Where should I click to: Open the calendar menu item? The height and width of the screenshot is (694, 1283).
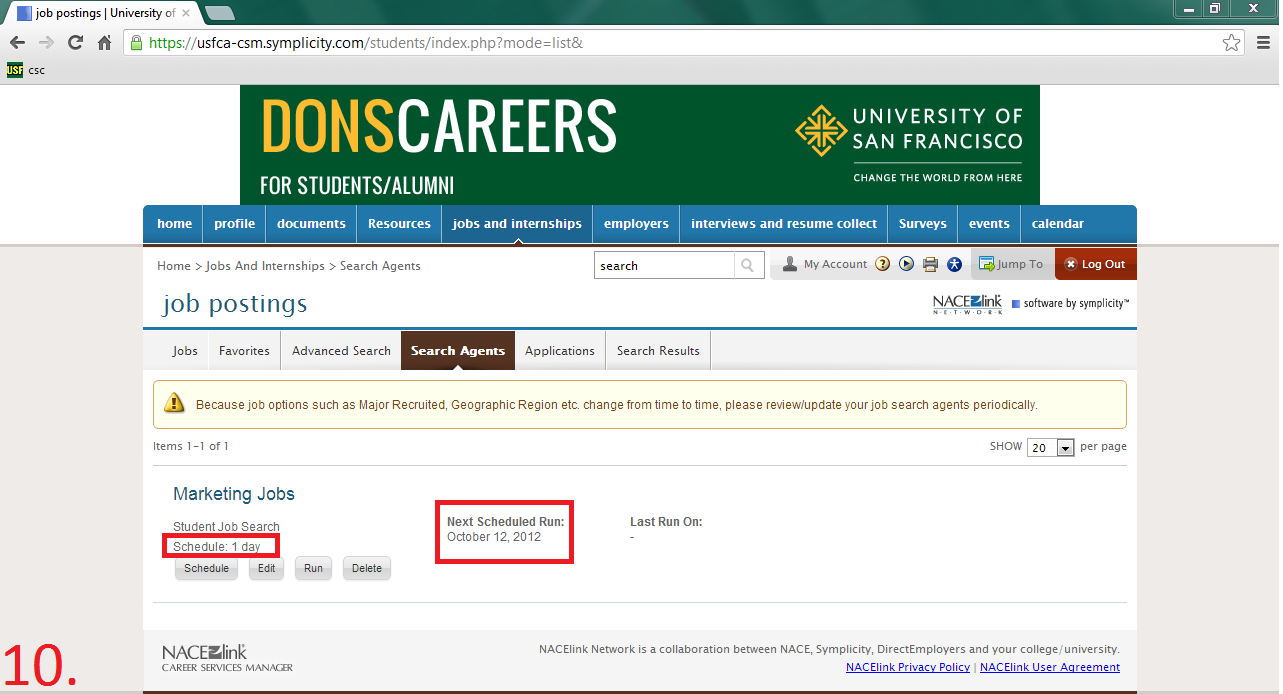pyautogui.click(x=1058, y=224)
